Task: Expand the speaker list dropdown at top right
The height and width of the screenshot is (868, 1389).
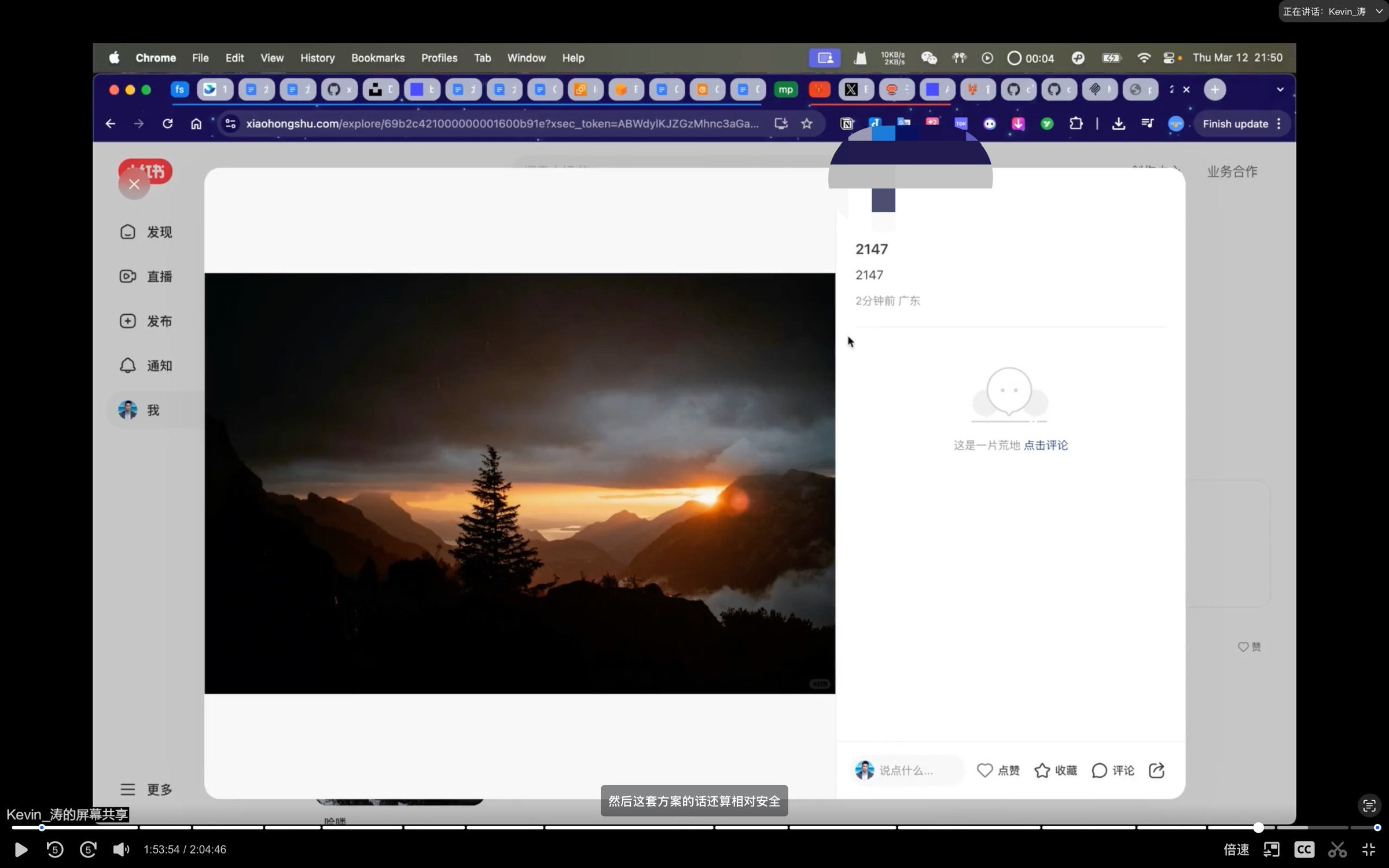Action: click(x=1379, y=12)
